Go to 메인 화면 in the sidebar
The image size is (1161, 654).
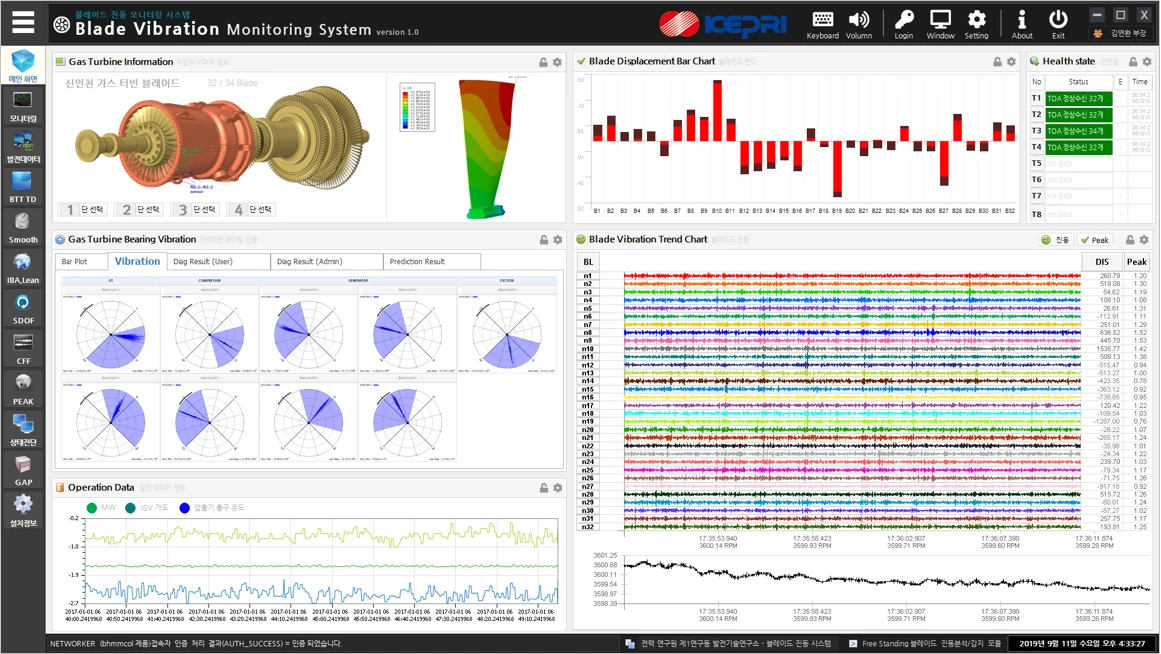[23, 66]
